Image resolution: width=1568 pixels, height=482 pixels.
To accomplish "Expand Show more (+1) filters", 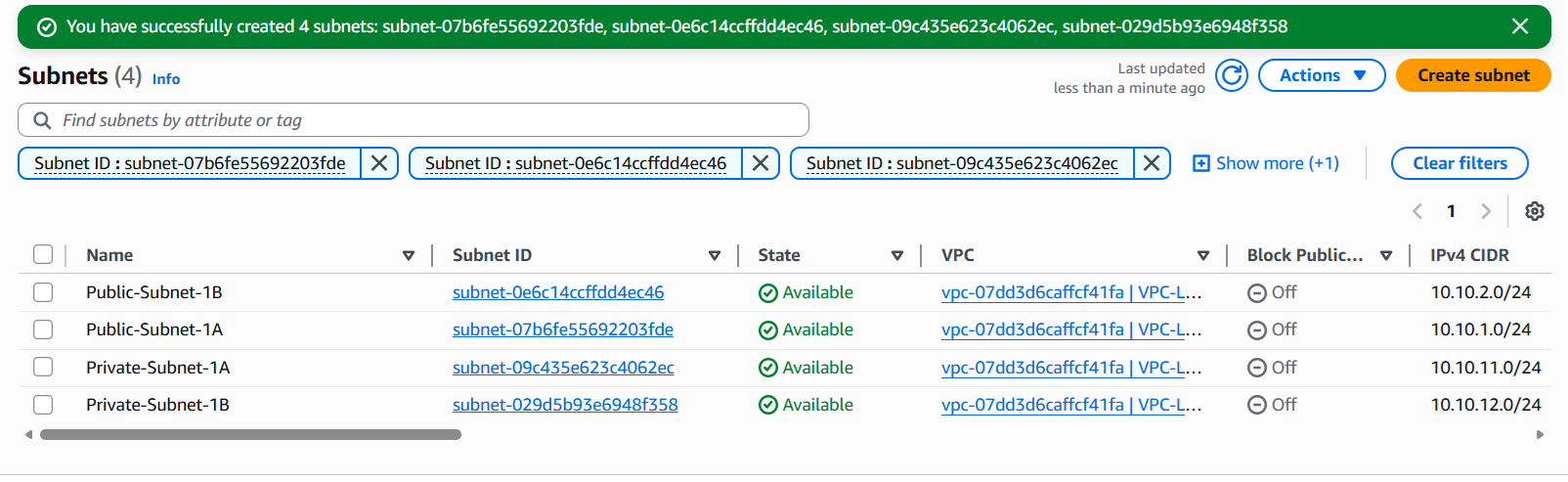I will (x=1266, y=163).
